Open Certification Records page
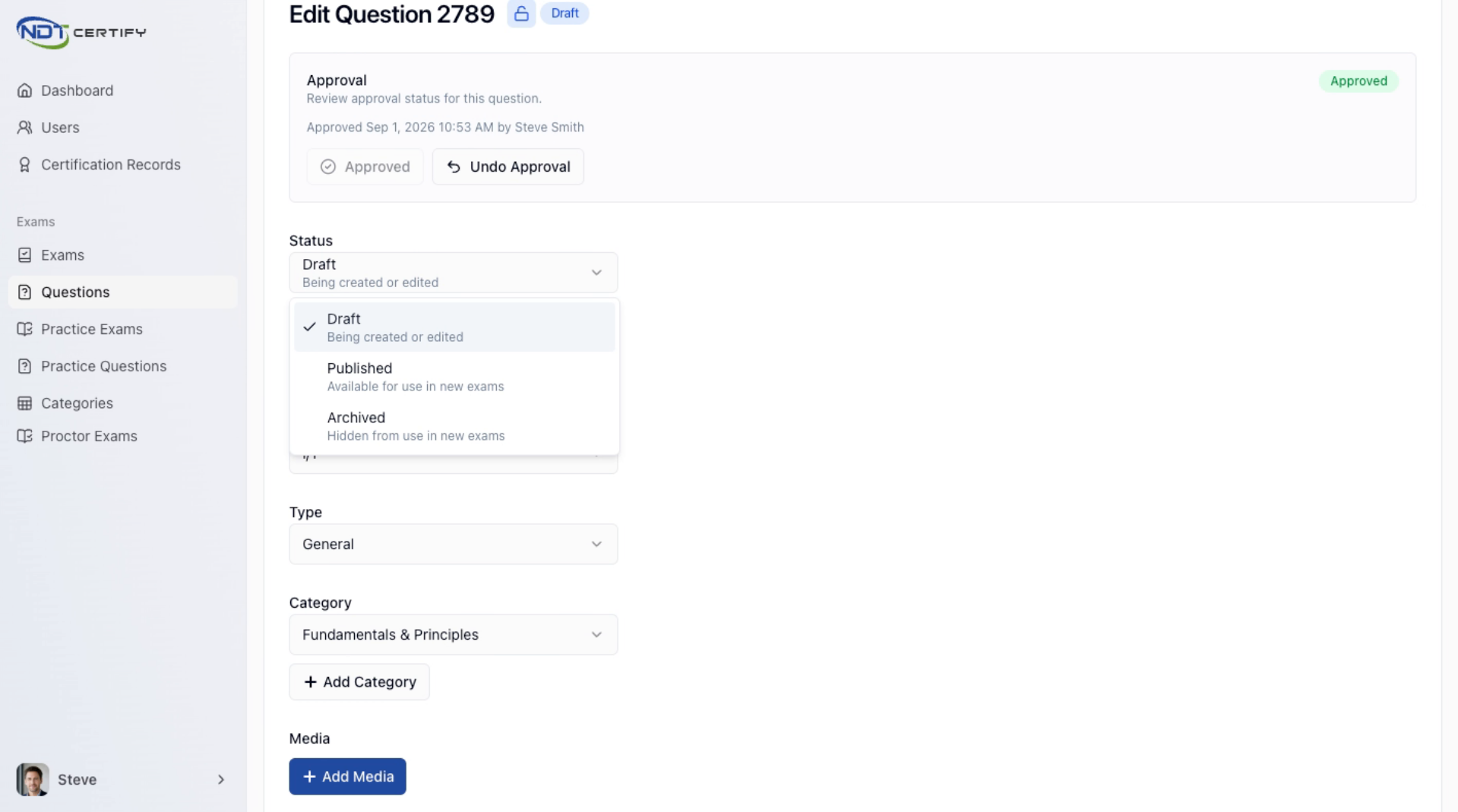1458x812 pixels. pyautogui.click(x=123, y=165)
